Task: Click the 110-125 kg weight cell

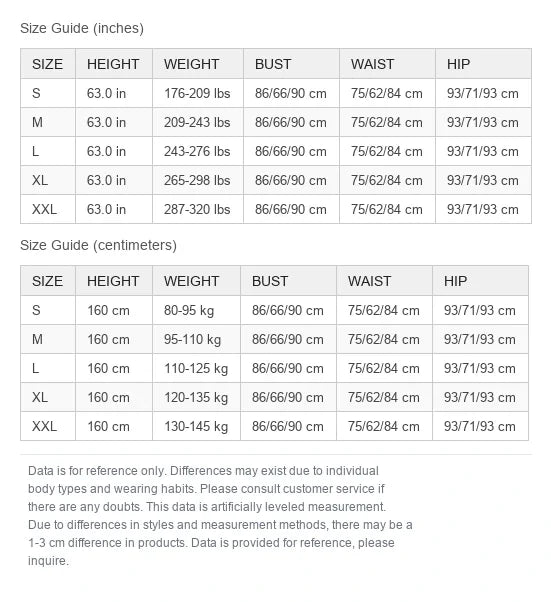Action: [x=196, y=369]
